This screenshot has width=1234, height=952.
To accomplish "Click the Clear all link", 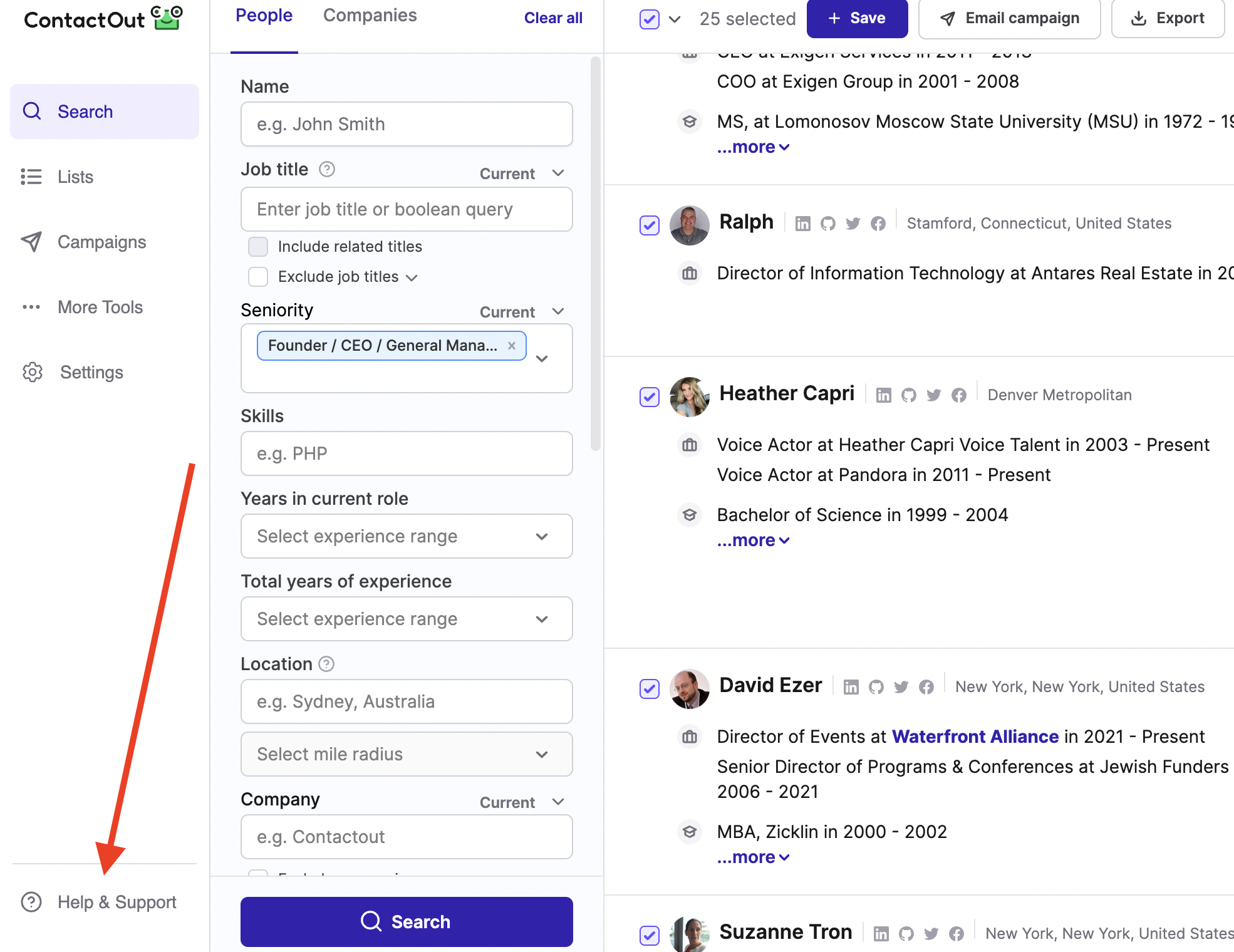I will pyautogui.click(x=552, y=18).
